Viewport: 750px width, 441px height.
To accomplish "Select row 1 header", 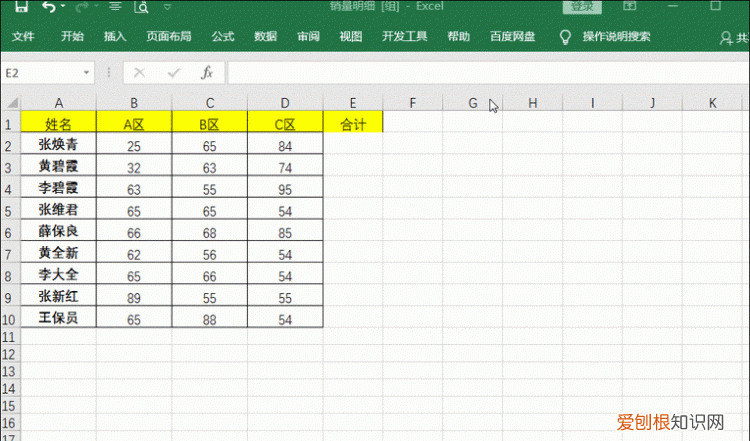I will pos(9,124).
